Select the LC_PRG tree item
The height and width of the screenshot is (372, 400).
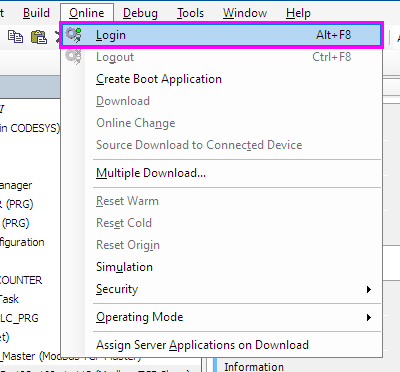19,318
